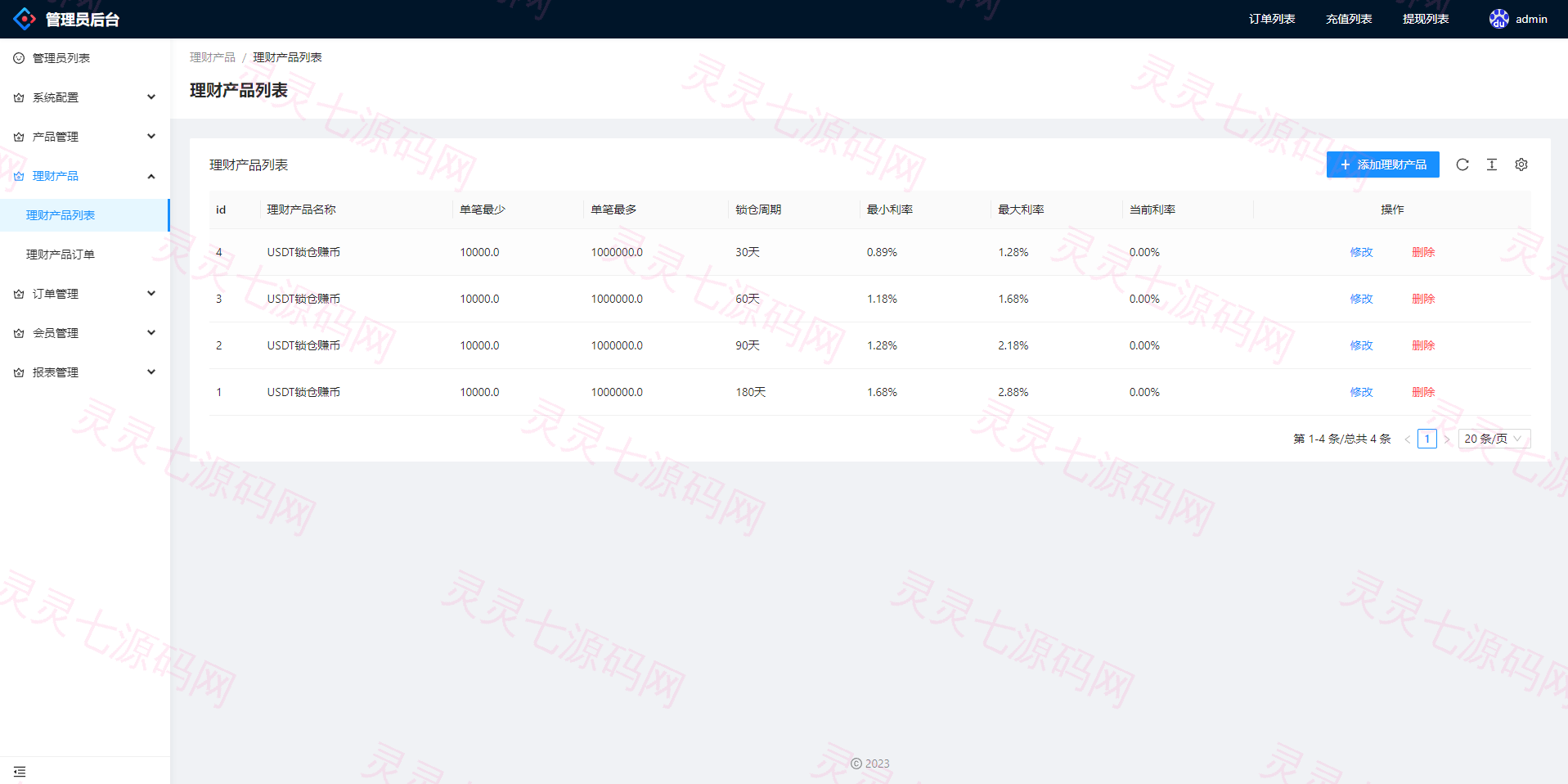
Task: Expand the 产品管理 menu chevron
Action: (151, 137)
